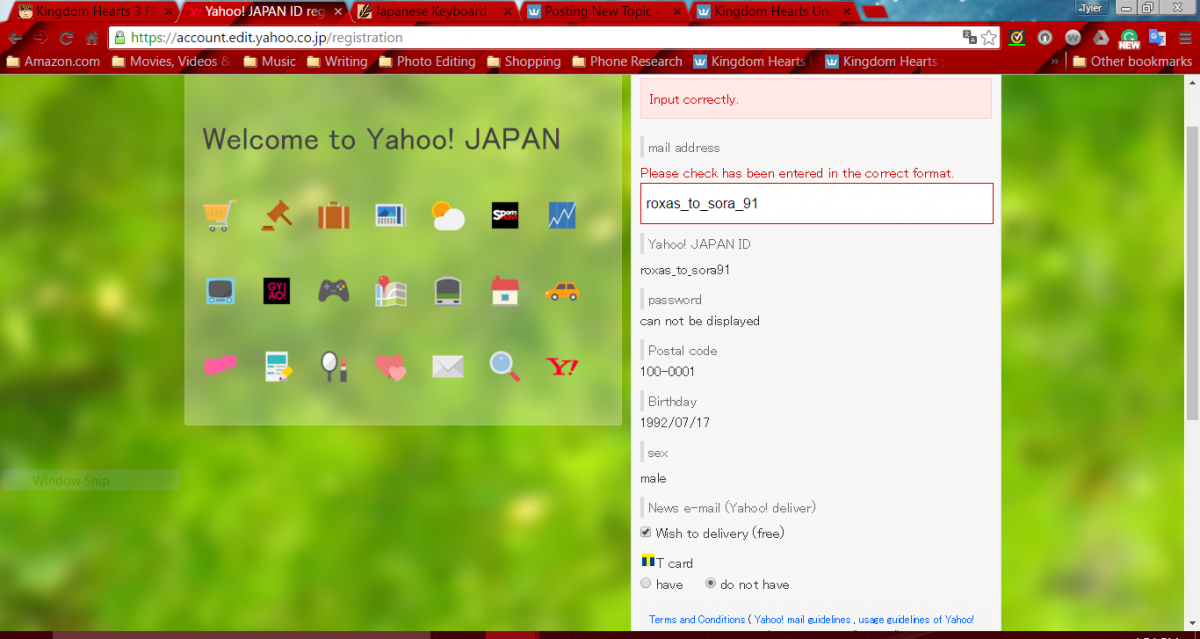The image size is (1200, 639).
Task: Click the shopping cart icon
Action: pyautogui.click(x=220, y=215)
